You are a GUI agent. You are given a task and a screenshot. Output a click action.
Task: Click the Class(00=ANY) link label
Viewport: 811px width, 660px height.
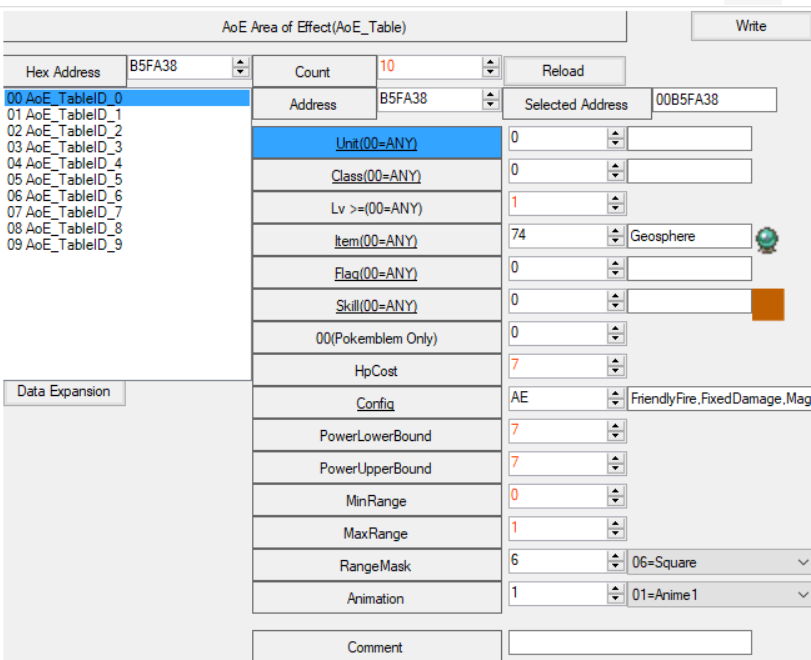tap(376, 176)
